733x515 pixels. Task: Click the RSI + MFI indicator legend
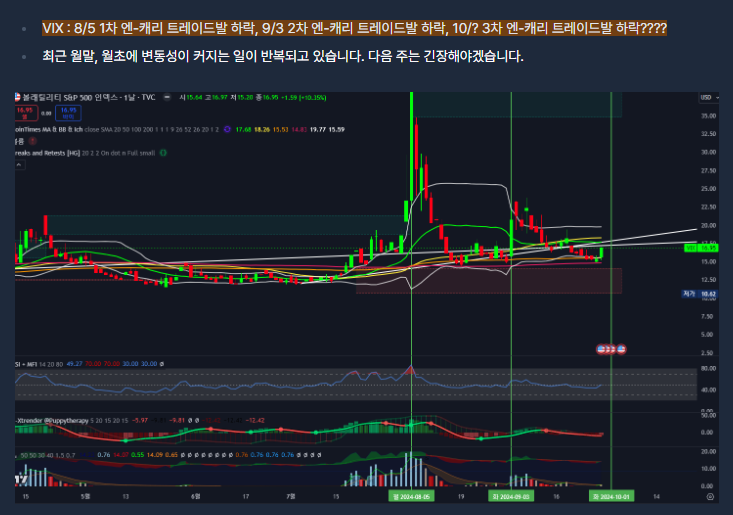[x=40, y=364]
